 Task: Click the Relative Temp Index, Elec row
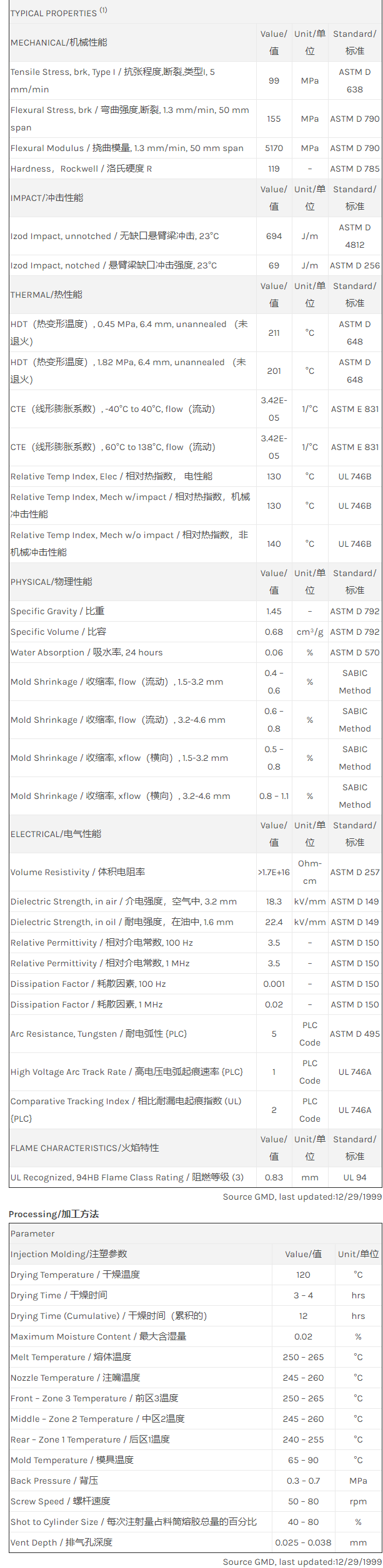coord(111,476)
